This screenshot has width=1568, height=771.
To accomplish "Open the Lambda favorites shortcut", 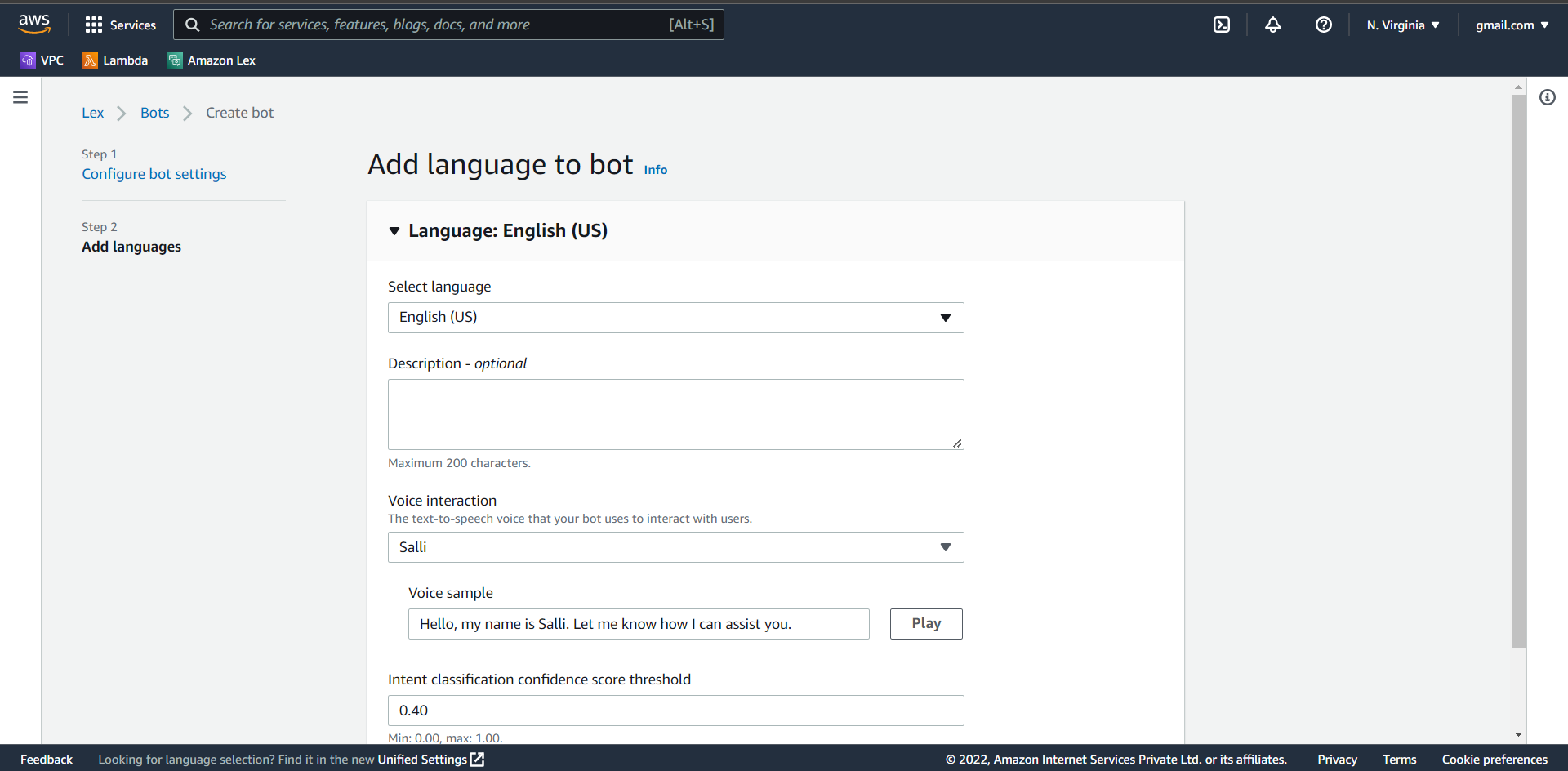I will [114, 60].
